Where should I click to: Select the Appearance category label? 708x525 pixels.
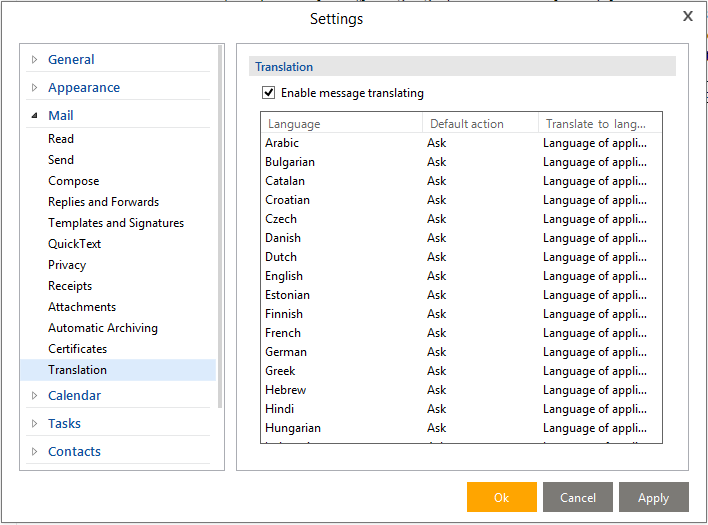(84, 87)
